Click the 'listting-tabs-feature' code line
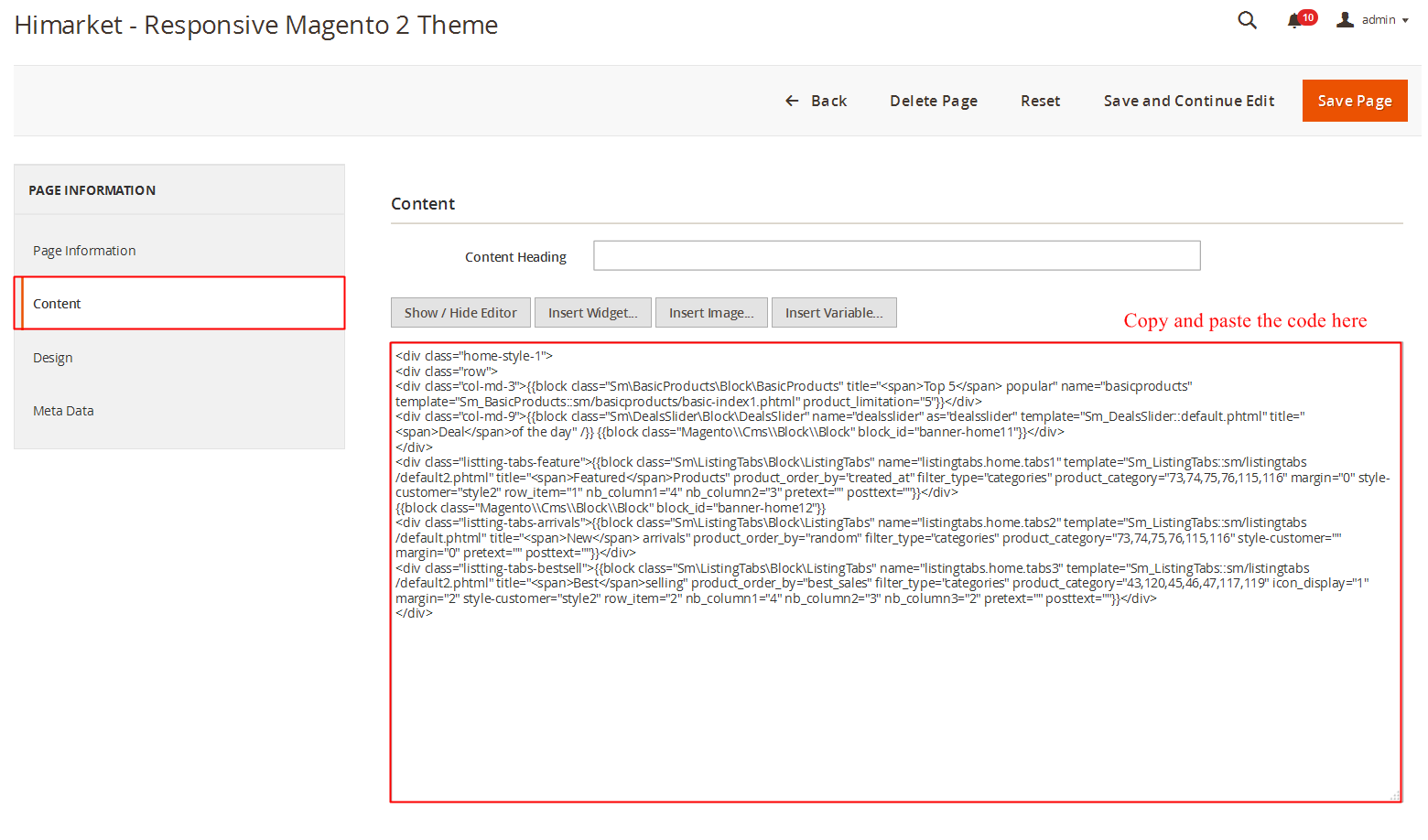Image resolution: width=1428 pixels, height=840 pixels. point(851,462)
